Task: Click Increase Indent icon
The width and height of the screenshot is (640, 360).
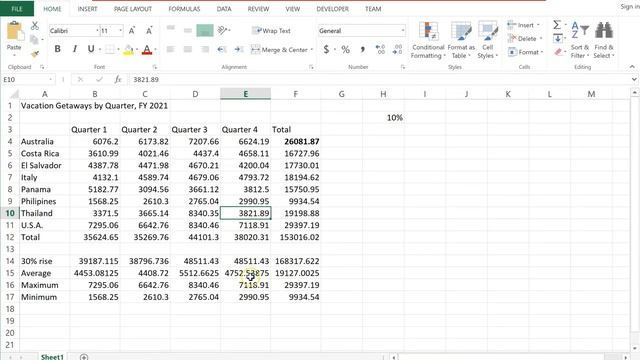Action: coord(239,49)
